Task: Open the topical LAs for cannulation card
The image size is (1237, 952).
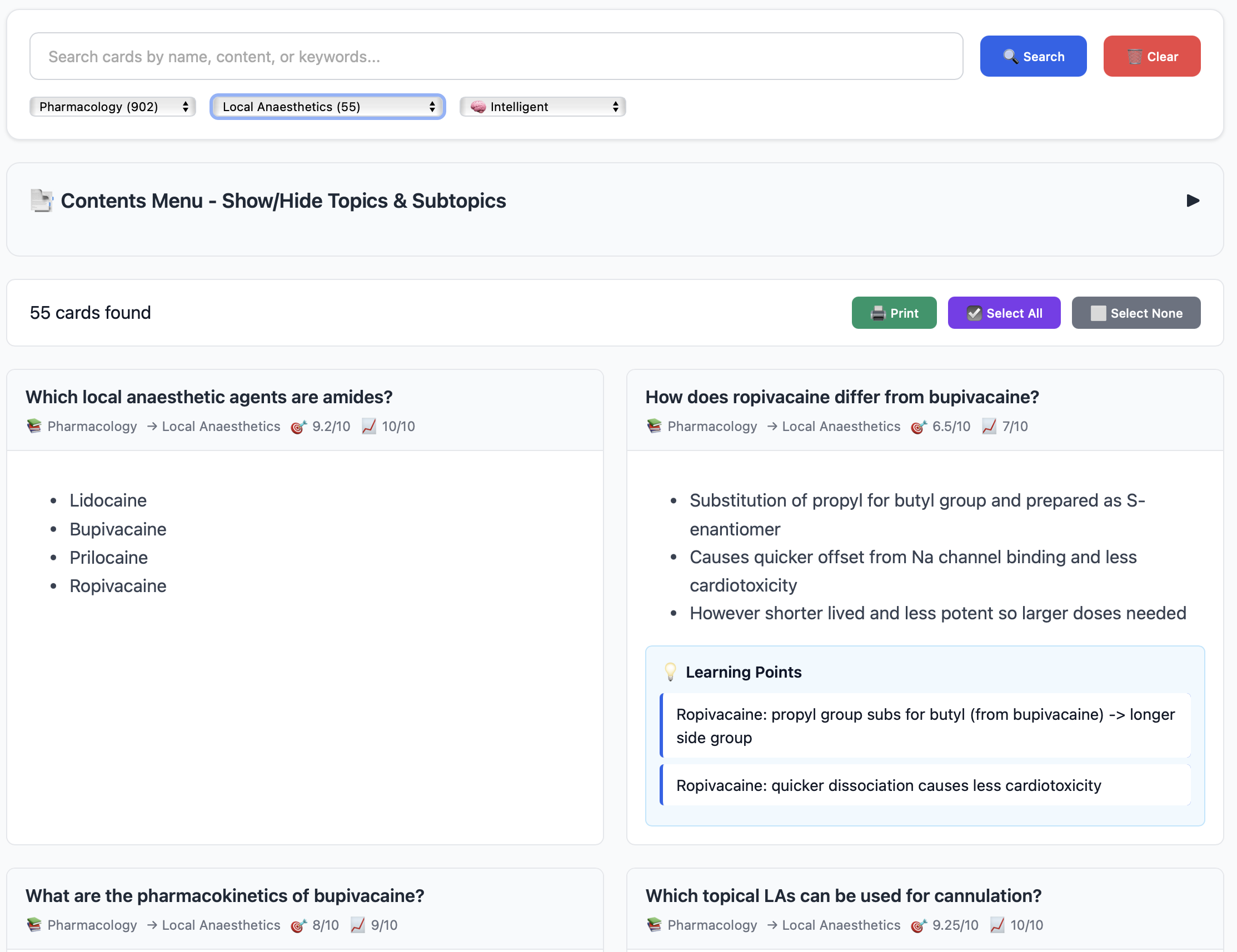Action: coord(843,895)
